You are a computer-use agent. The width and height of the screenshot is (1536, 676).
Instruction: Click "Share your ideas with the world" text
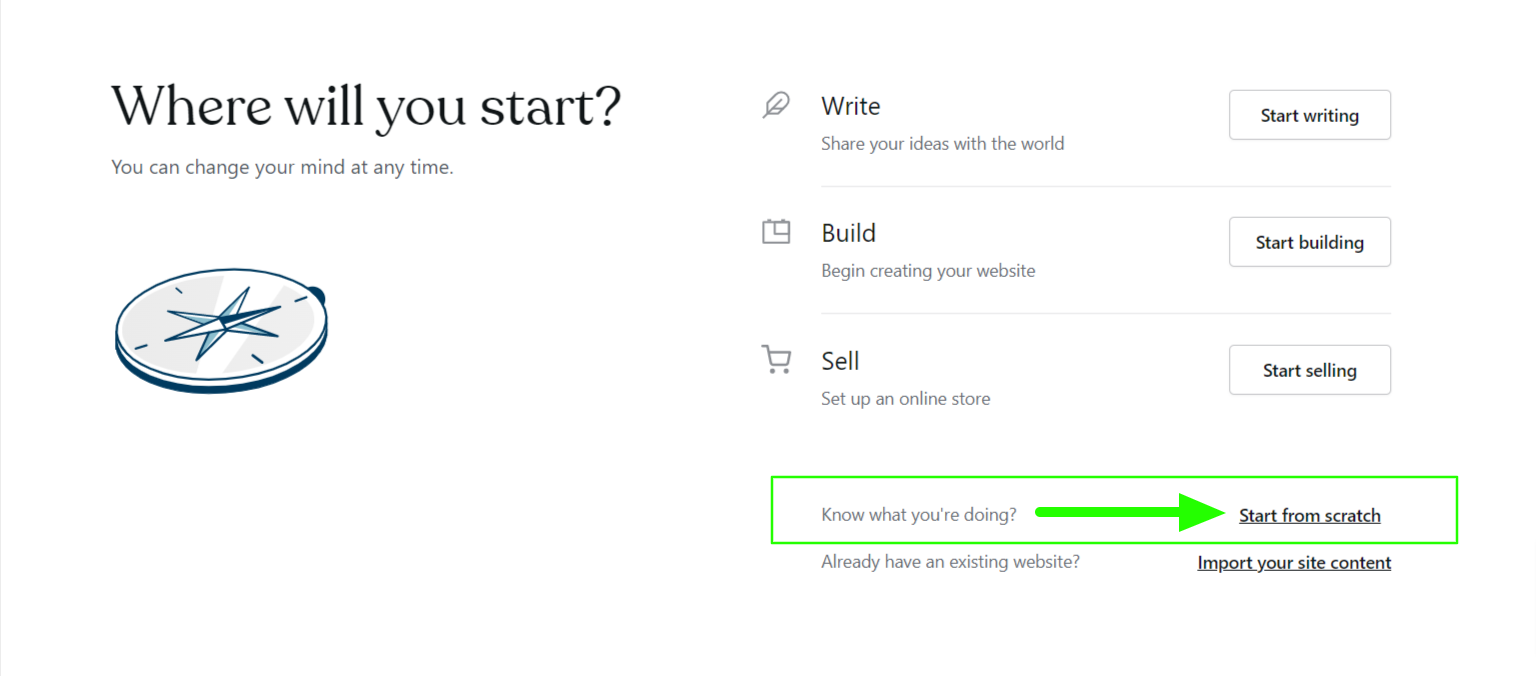pos(942,144)
